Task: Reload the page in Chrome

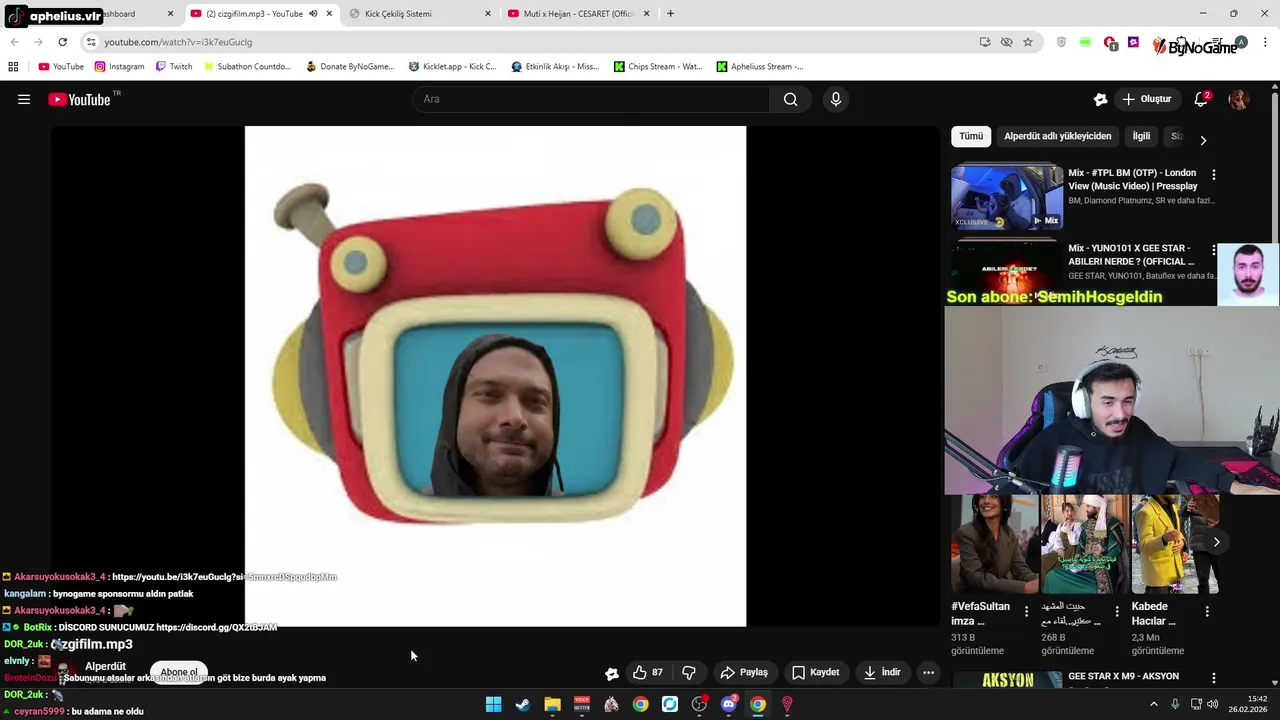Action: point(62,42)
